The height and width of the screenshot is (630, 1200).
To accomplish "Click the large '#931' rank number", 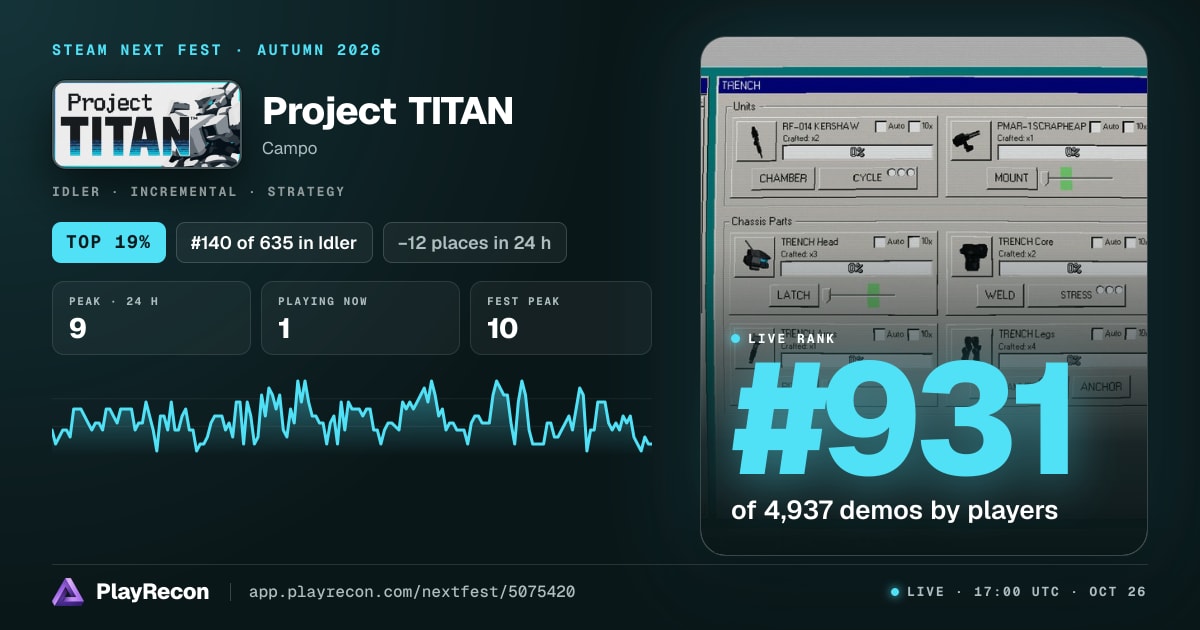I will [x=903, y=420].
